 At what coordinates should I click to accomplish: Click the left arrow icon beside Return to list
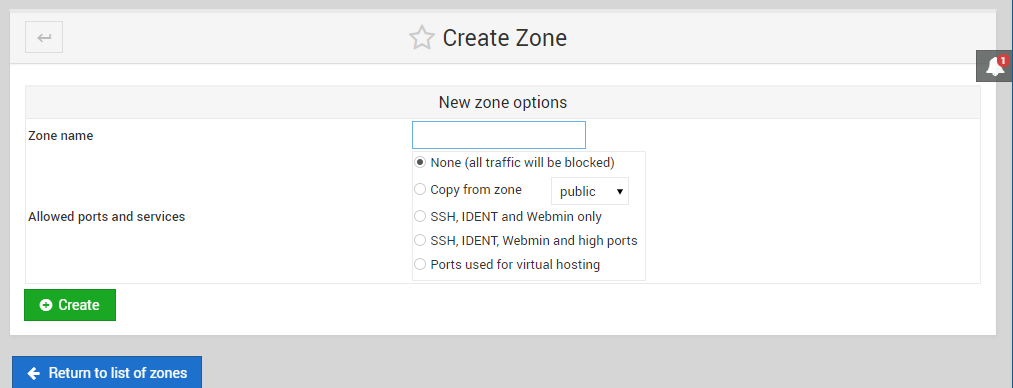pyautogui.click(x=34, y=373)
